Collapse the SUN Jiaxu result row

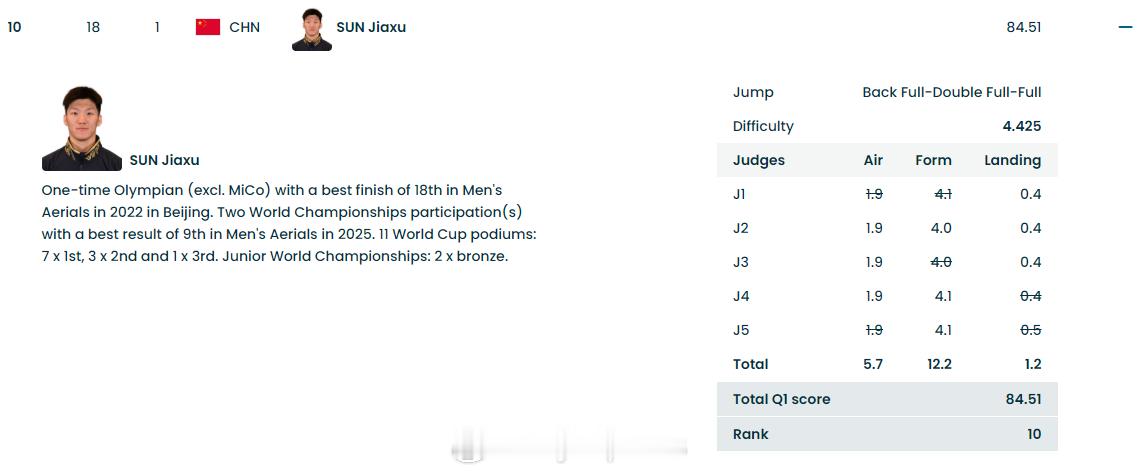click(1125, 28)
